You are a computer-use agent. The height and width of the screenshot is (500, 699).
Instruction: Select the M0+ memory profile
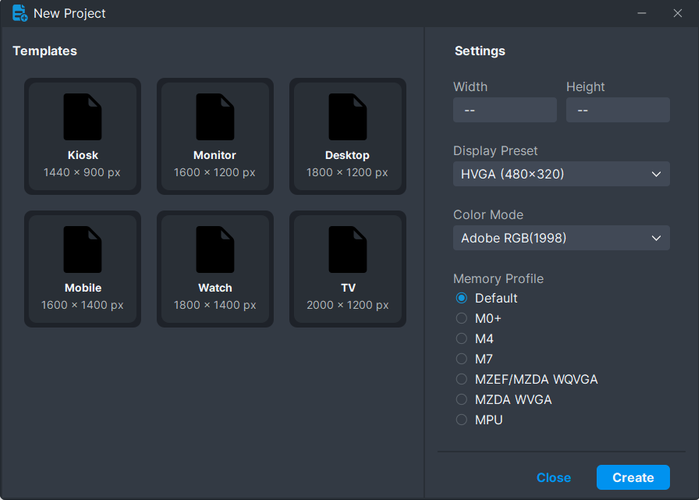pyautogui.click(x=462, y=318)
